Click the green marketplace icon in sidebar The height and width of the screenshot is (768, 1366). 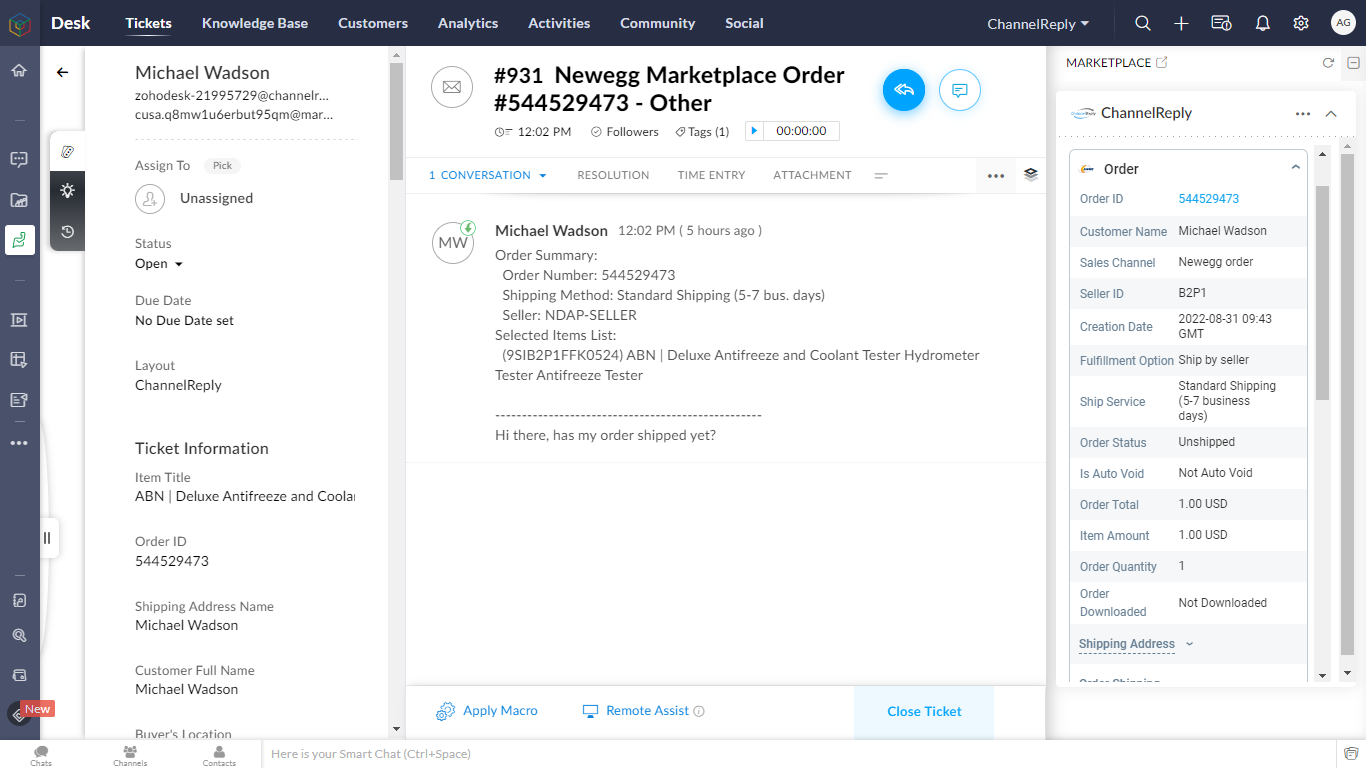[x=19, y=240]
